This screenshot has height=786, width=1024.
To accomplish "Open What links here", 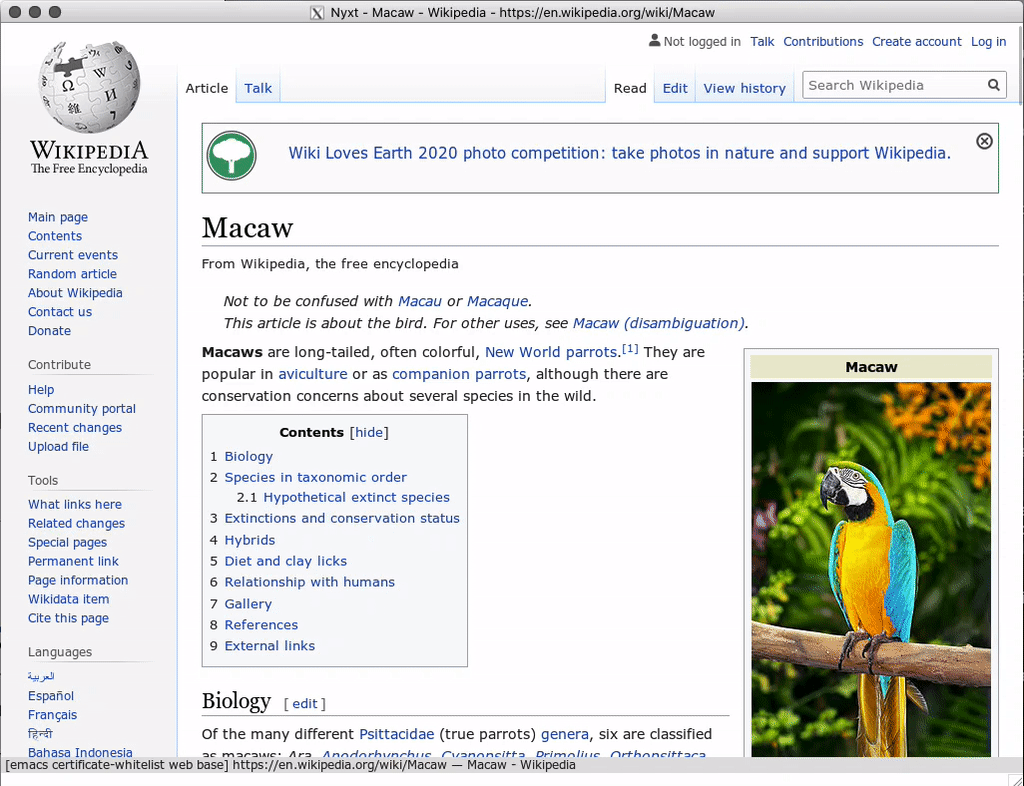I will [74, 505].
